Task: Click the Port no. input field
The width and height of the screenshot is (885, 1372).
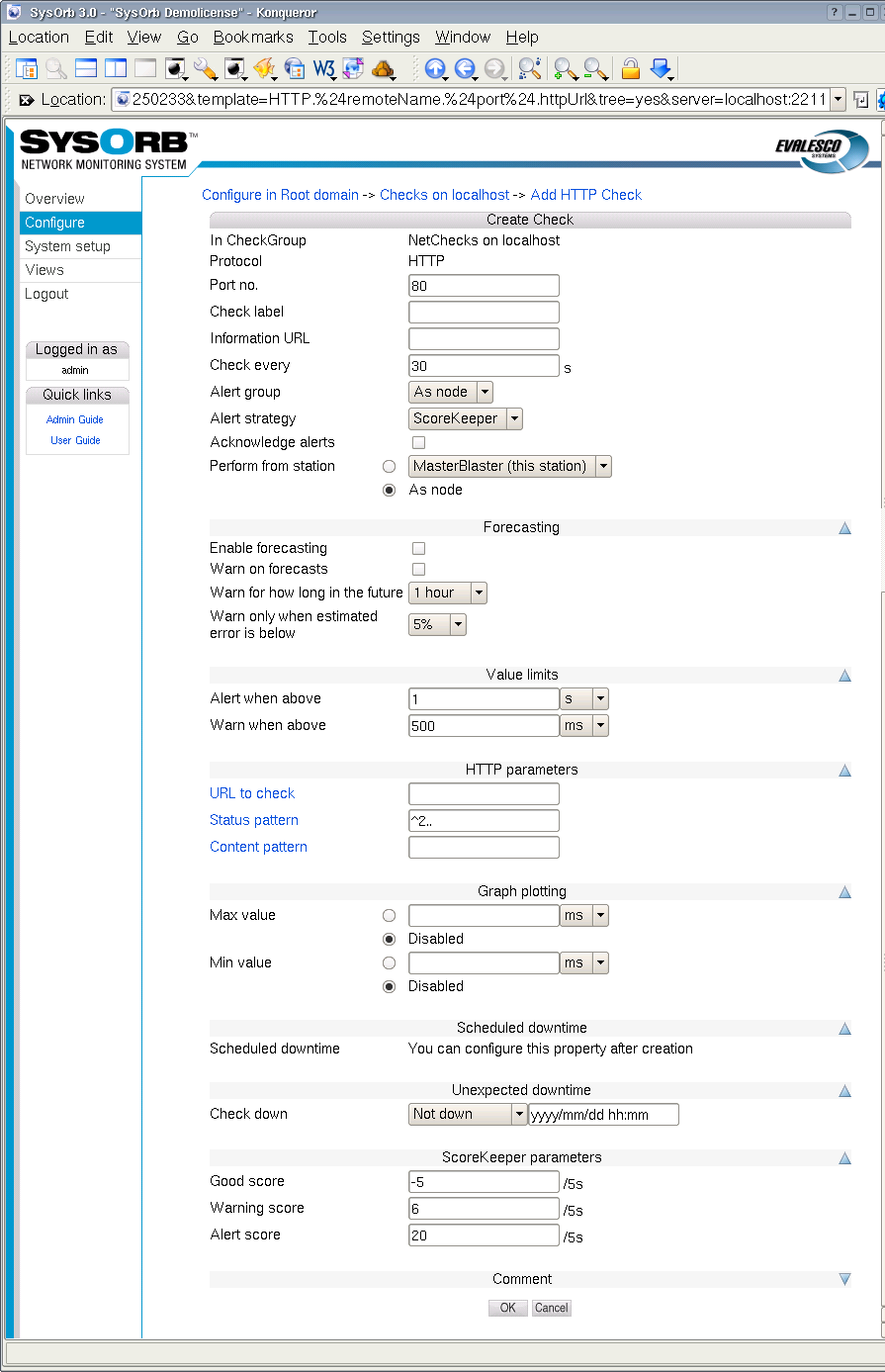Action: click(x=484, y=286)
